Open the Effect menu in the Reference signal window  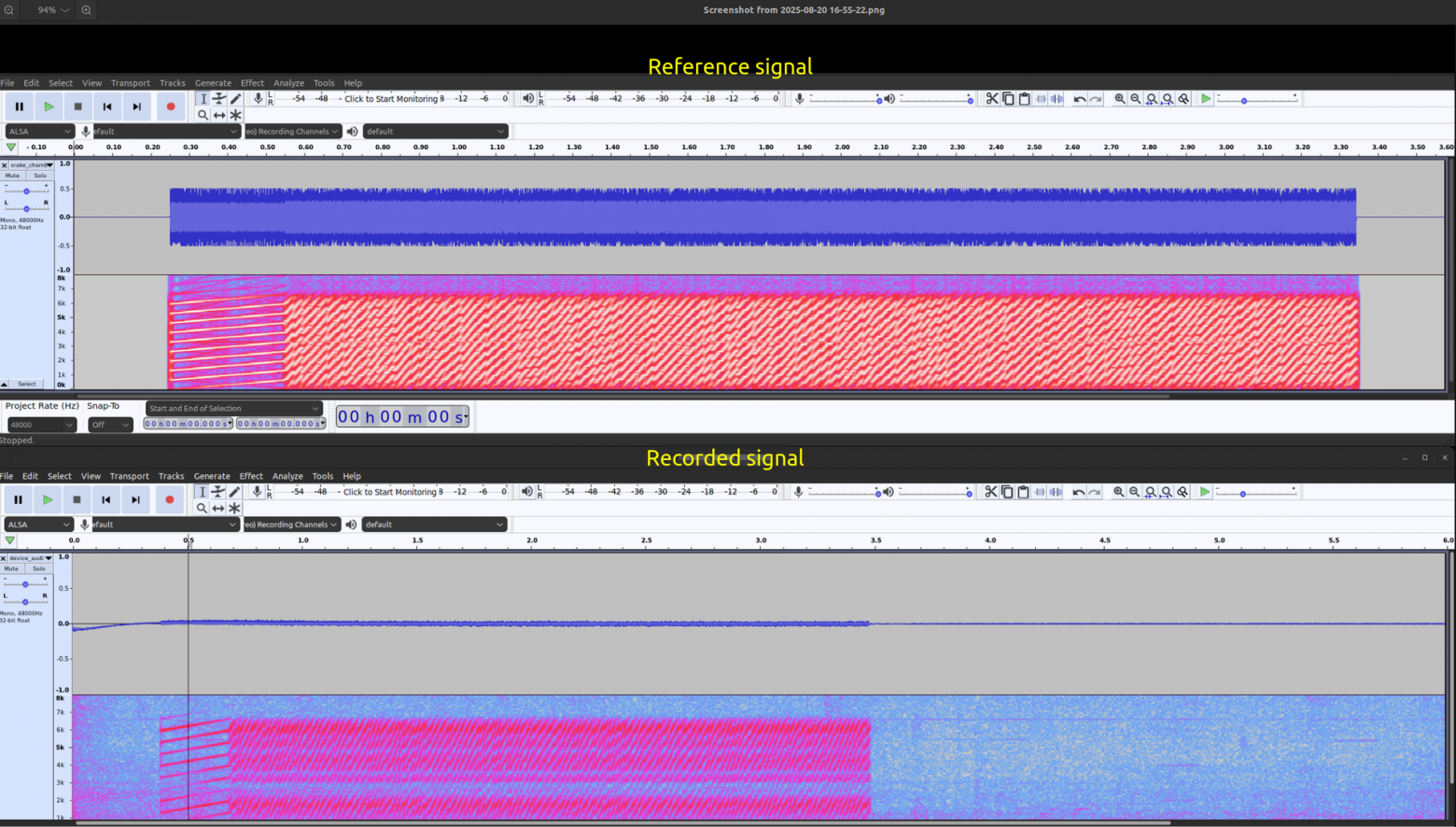252,83
